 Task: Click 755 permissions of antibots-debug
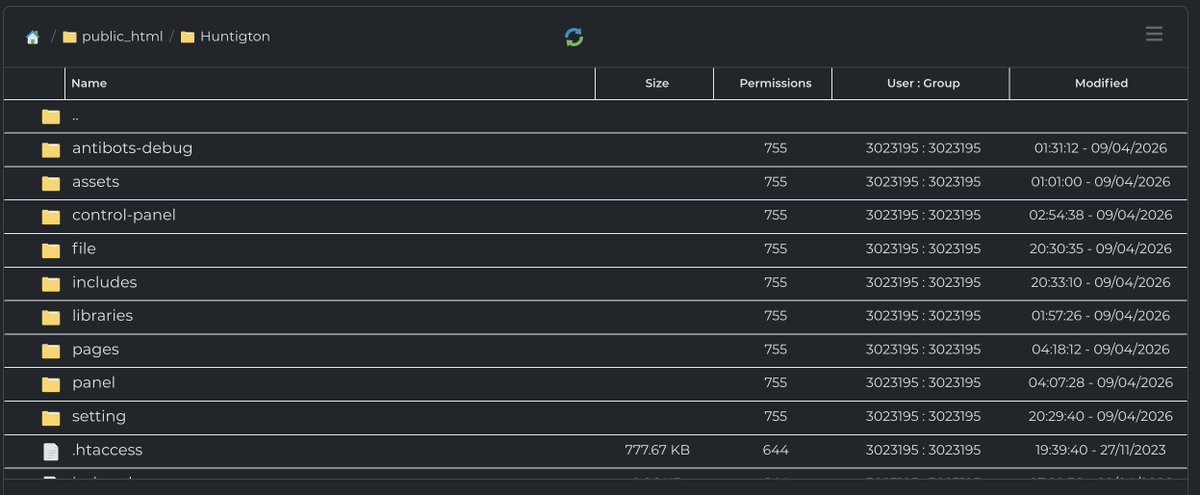point(775,148)
